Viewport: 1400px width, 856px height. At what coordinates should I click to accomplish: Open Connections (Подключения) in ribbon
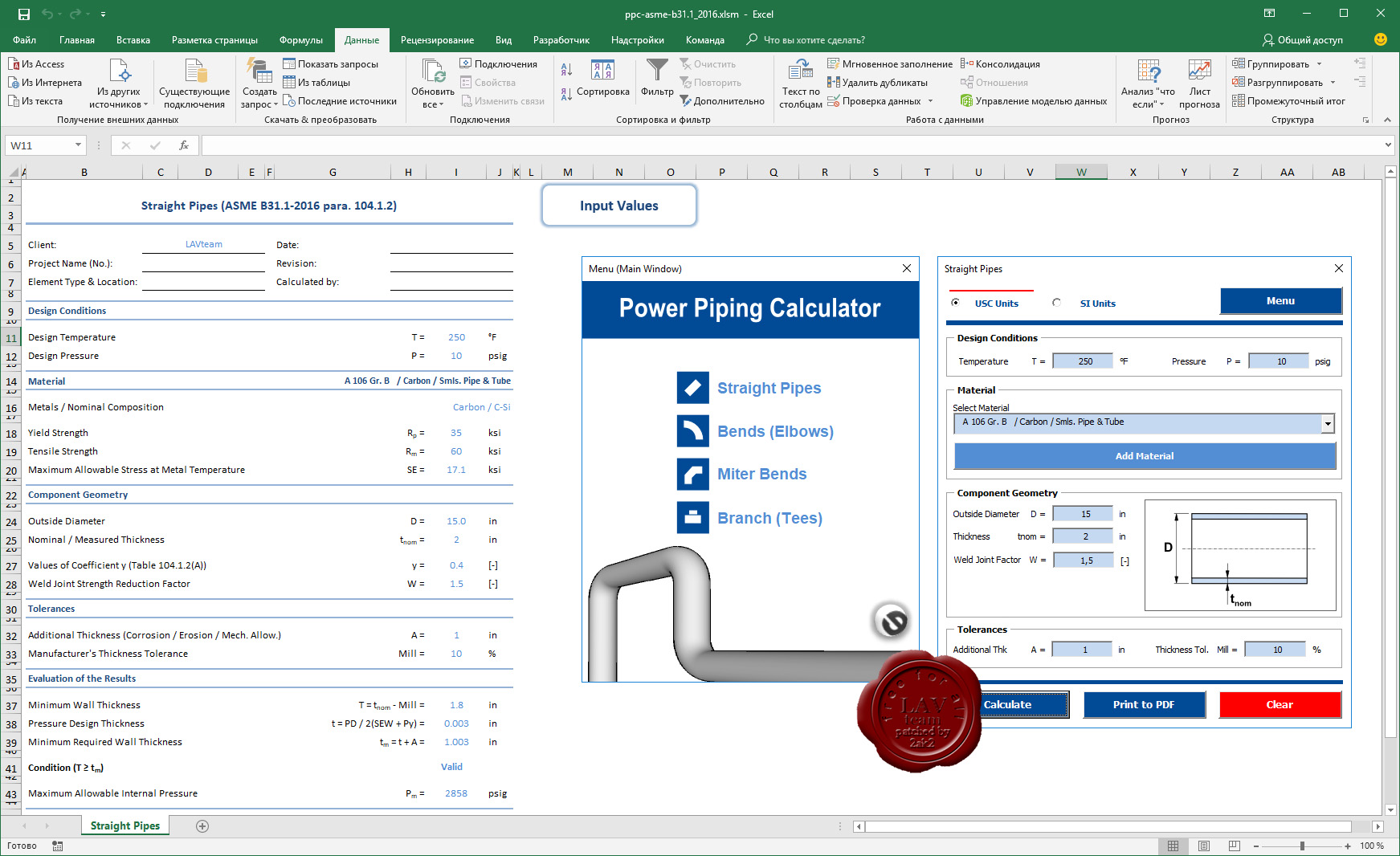click(499, 64)
